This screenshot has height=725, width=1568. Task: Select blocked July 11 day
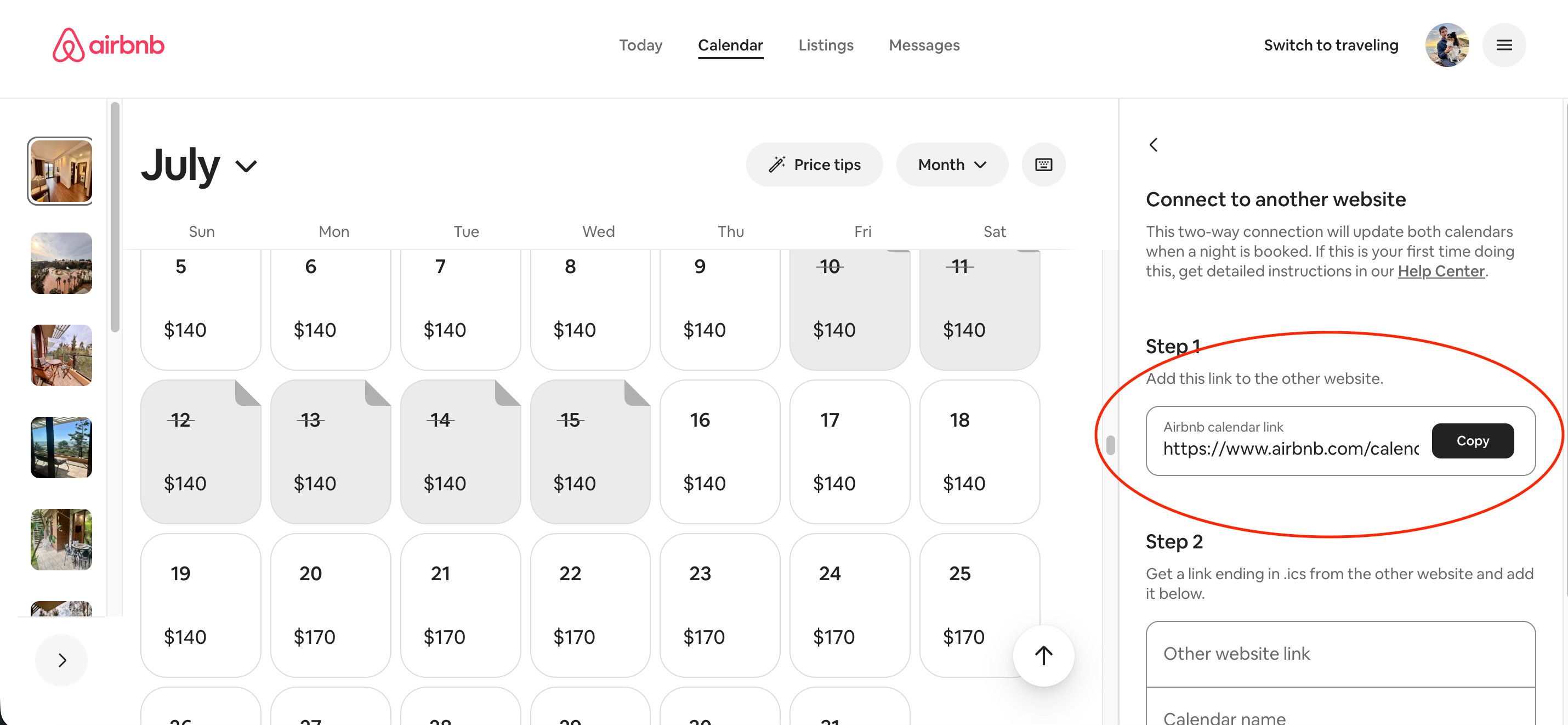click(x=979, y=309)
